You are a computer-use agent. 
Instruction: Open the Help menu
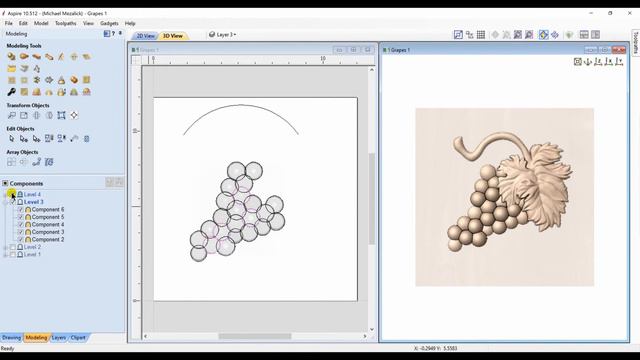pos(130,23)
